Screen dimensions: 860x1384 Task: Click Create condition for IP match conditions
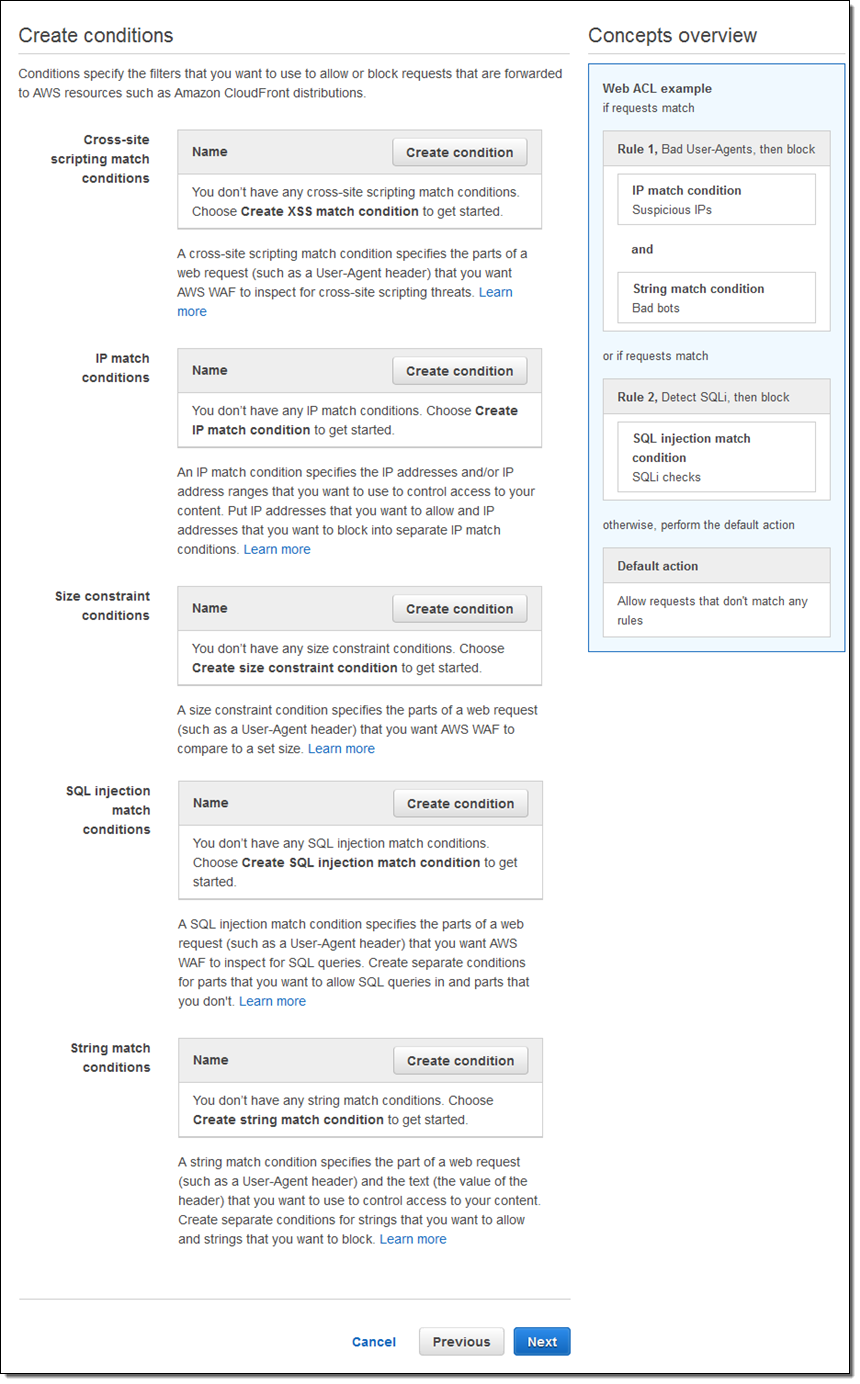(459, 371)
